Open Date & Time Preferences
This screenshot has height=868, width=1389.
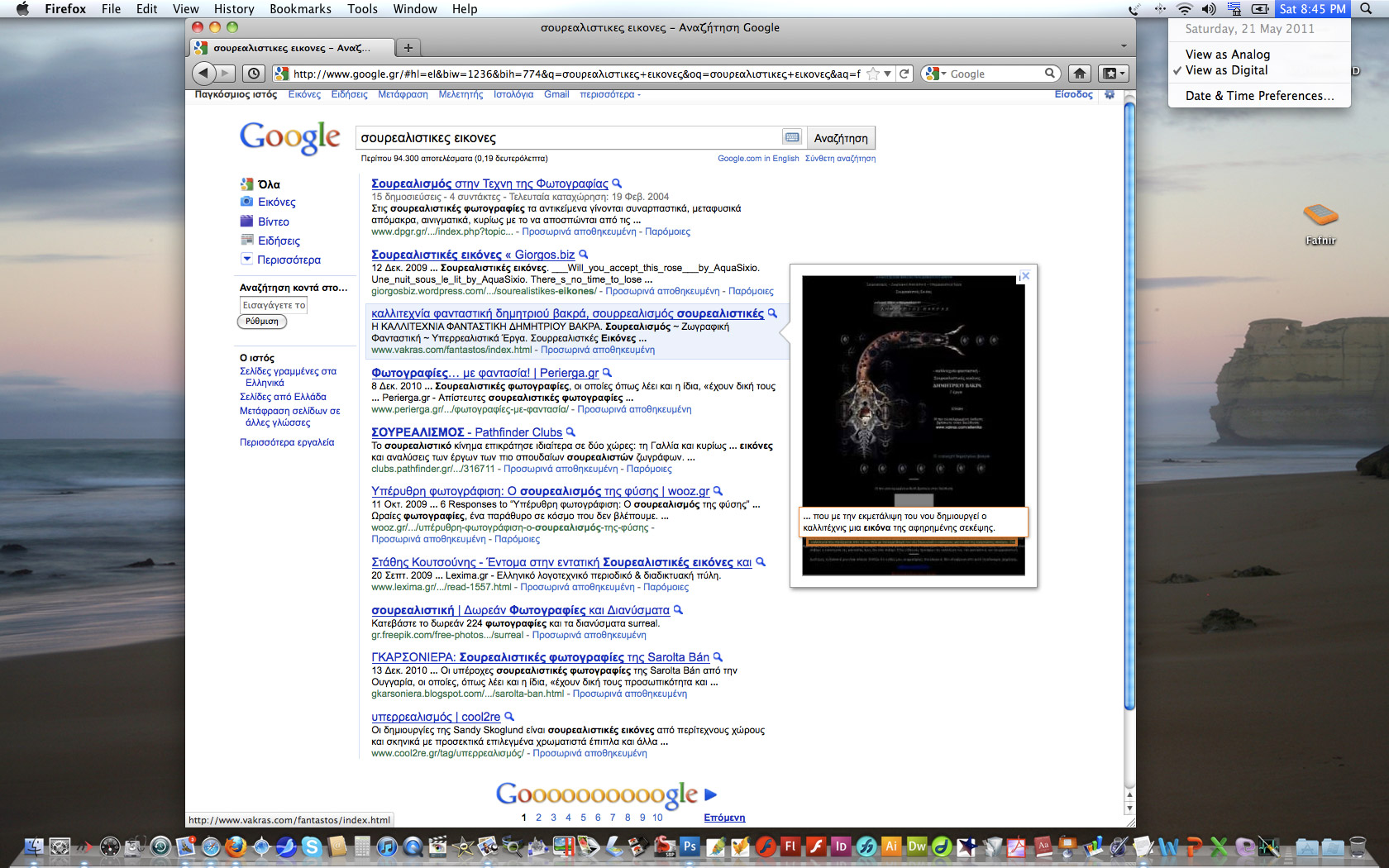[1259, 96]
